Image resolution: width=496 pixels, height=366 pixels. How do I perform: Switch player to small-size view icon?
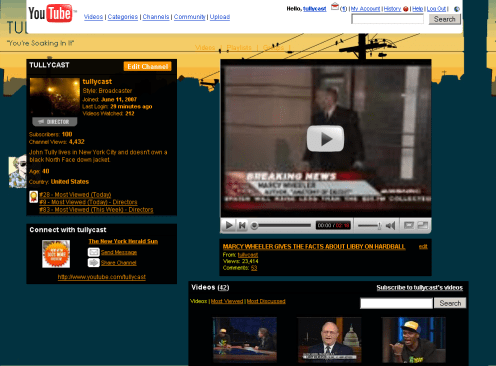coord(409,226)
